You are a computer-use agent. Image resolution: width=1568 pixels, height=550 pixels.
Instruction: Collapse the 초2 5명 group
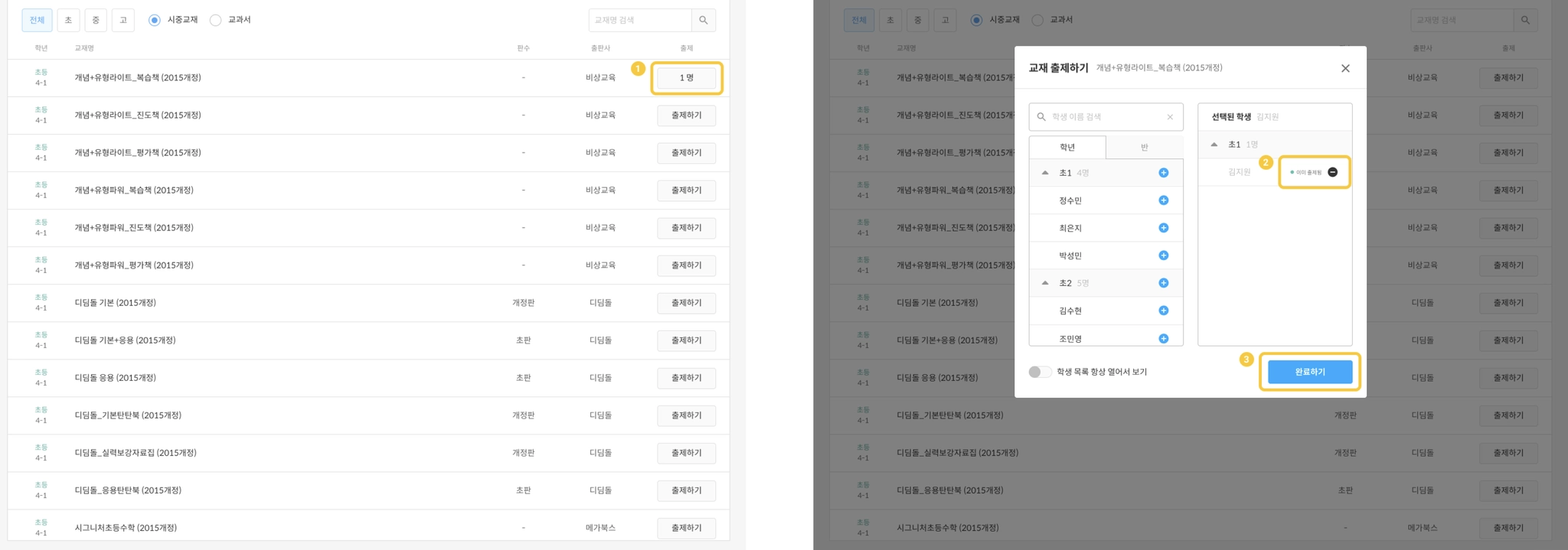point(1045,283)
